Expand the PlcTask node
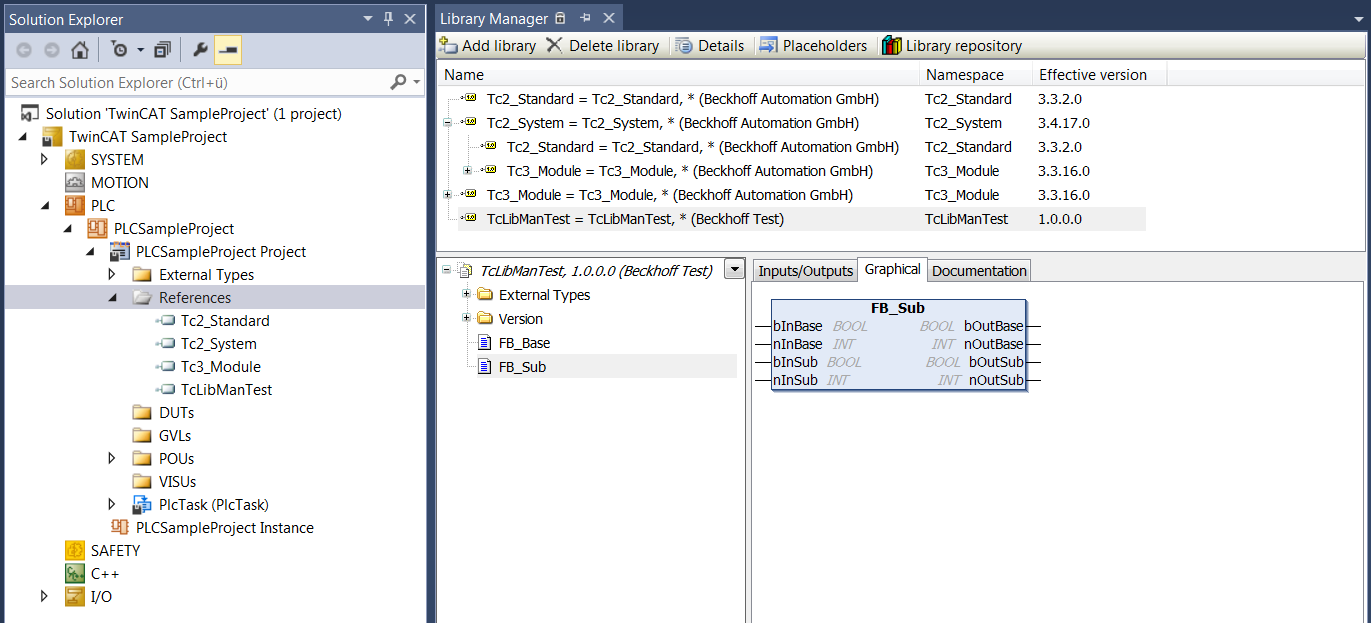 pos(112,504)
